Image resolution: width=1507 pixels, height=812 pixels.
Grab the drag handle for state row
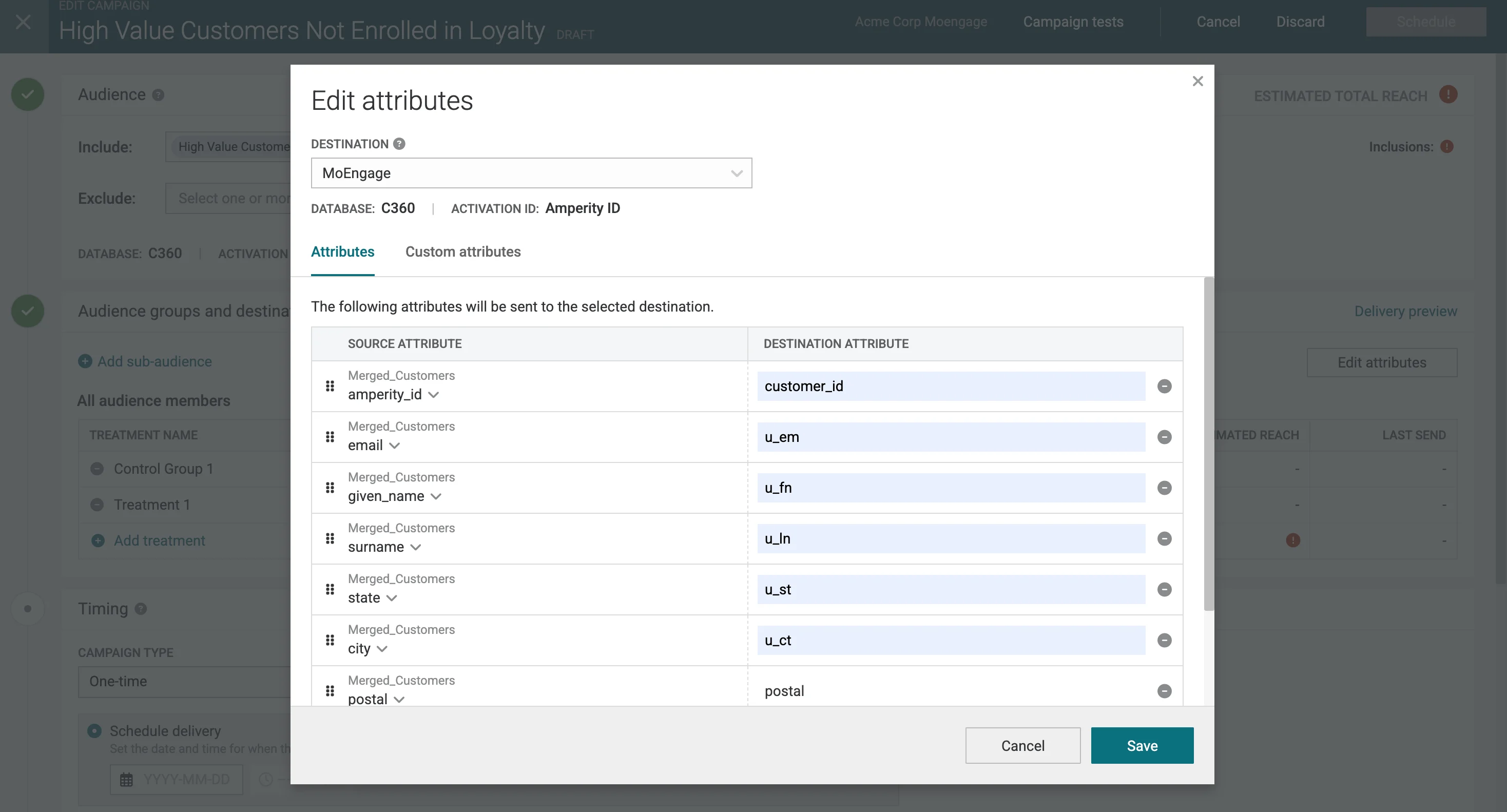pos(330,590)
